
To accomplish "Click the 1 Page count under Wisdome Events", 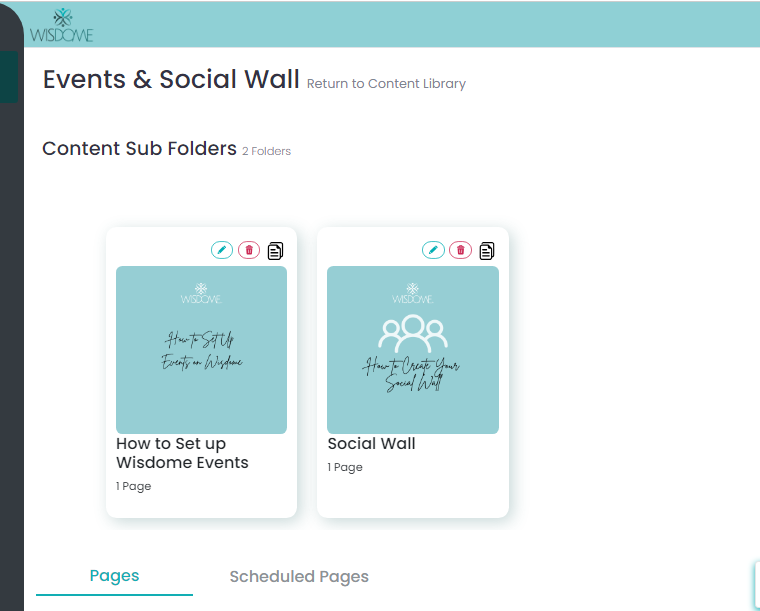I will click(x=134, y=486).
